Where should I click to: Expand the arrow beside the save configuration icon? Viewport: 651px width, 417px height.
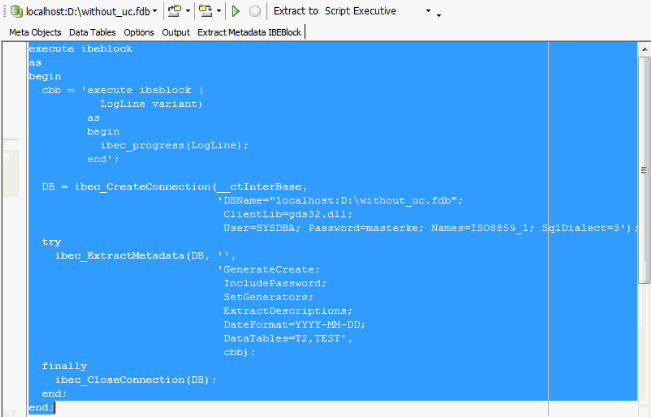[x=219, y=11]
